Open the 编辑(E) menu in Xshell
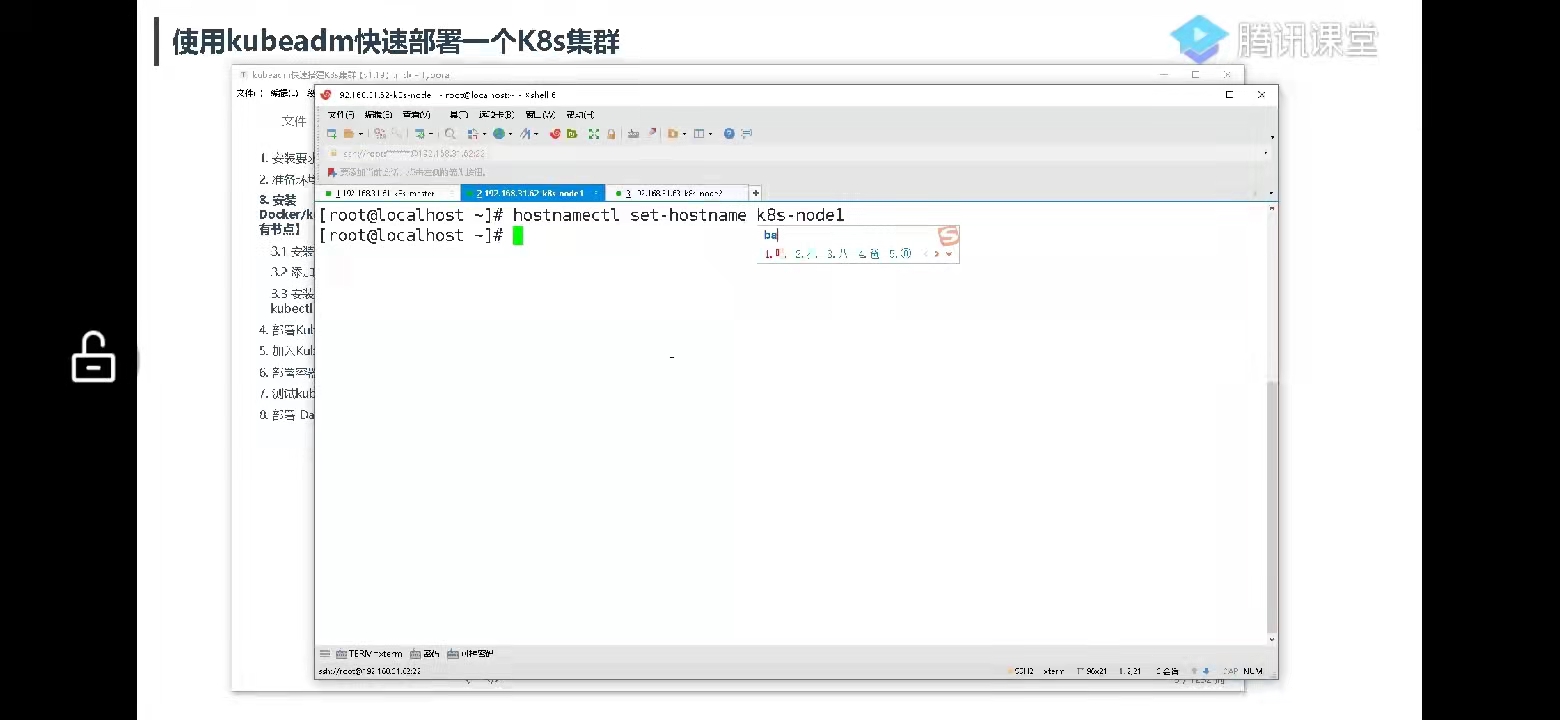Screen dimensions: 1560x720 pos(378,115)
